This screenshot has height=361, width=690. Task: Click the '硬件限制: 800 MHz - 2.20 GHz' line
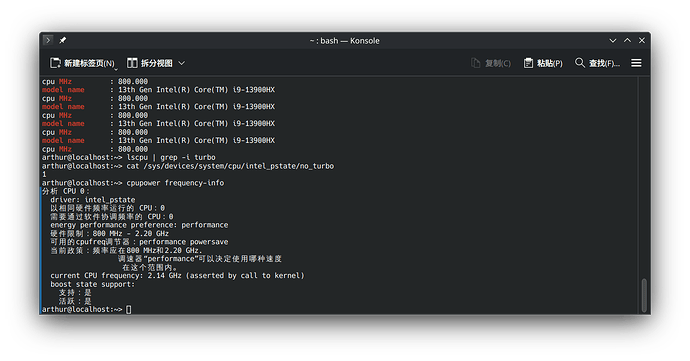tap(110, 234)
